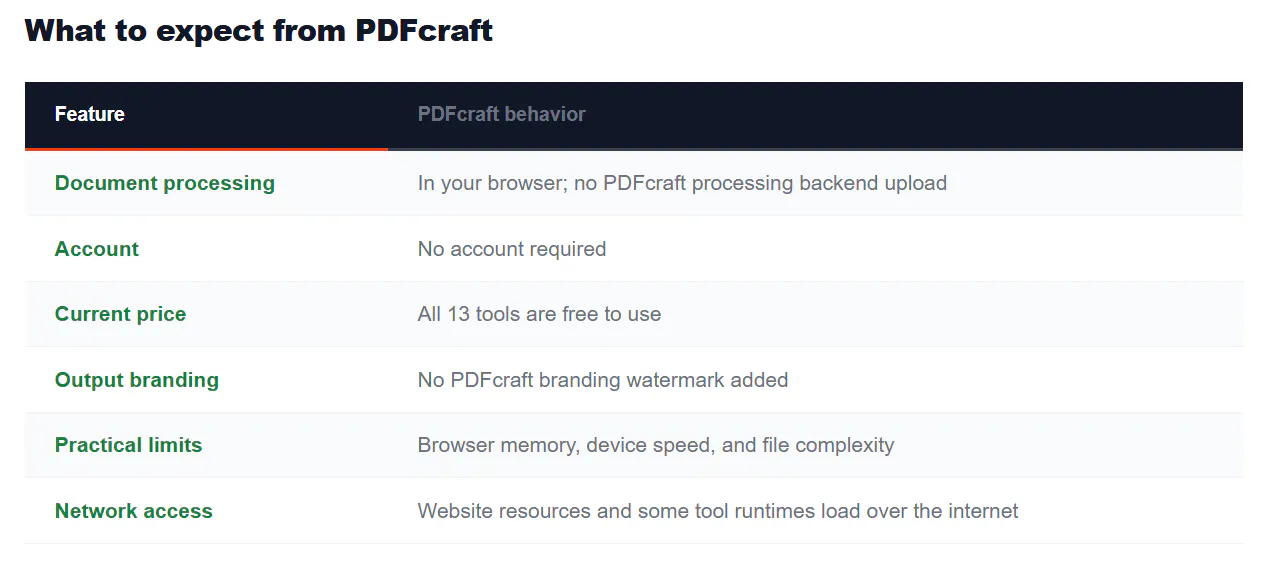Click the 'No account required' cell
The width and height of the screenshot is (1266, 574).
tap(512, 249)
